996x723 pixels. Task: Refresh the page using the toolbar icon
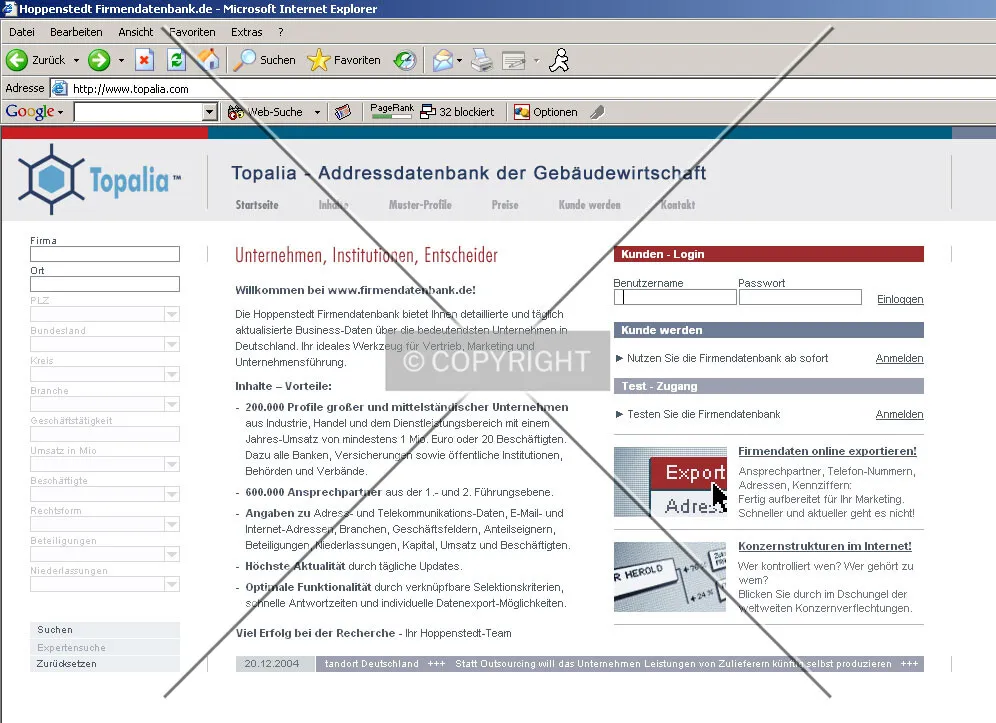(176, 60)
